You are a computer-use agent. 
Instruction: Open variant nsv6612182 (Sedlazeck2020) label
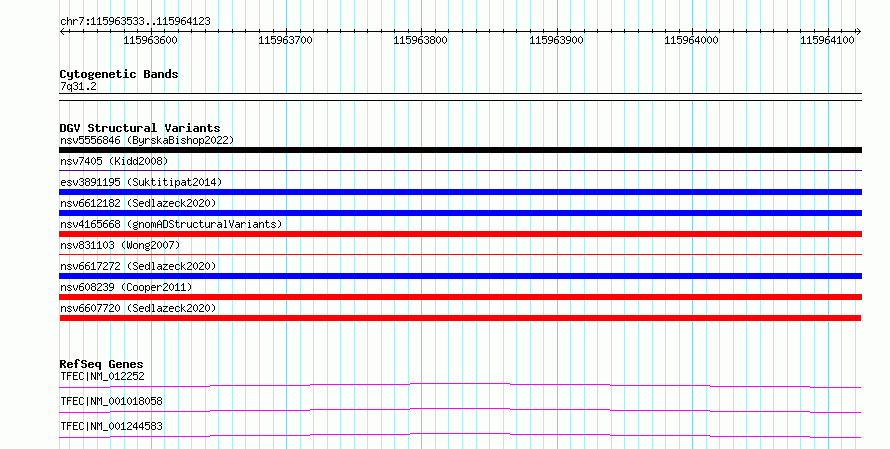[x=138, y=203]
